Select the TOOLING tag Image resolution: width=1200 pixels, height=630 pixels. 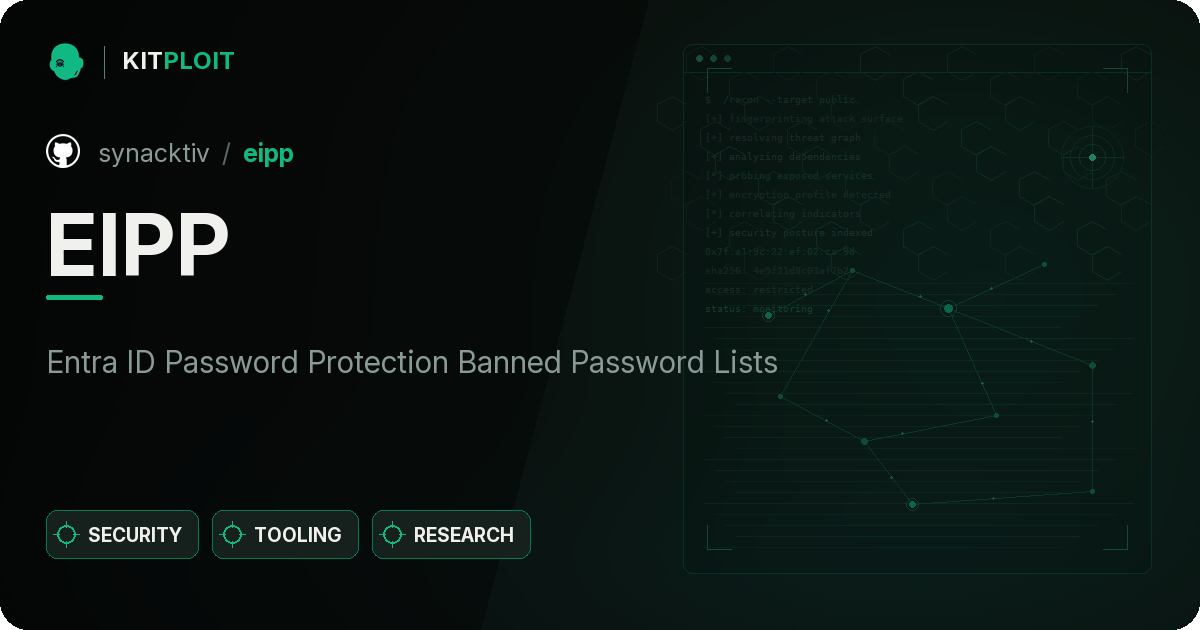(285, 535)
